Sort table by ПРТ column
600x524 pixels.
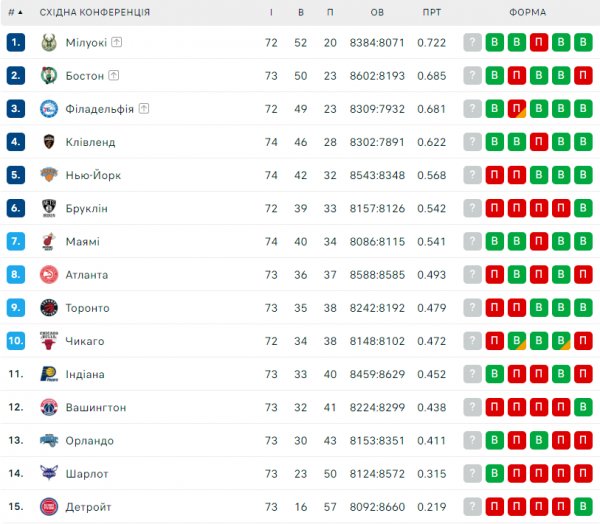pyautogui.click(x=431, y=12)
